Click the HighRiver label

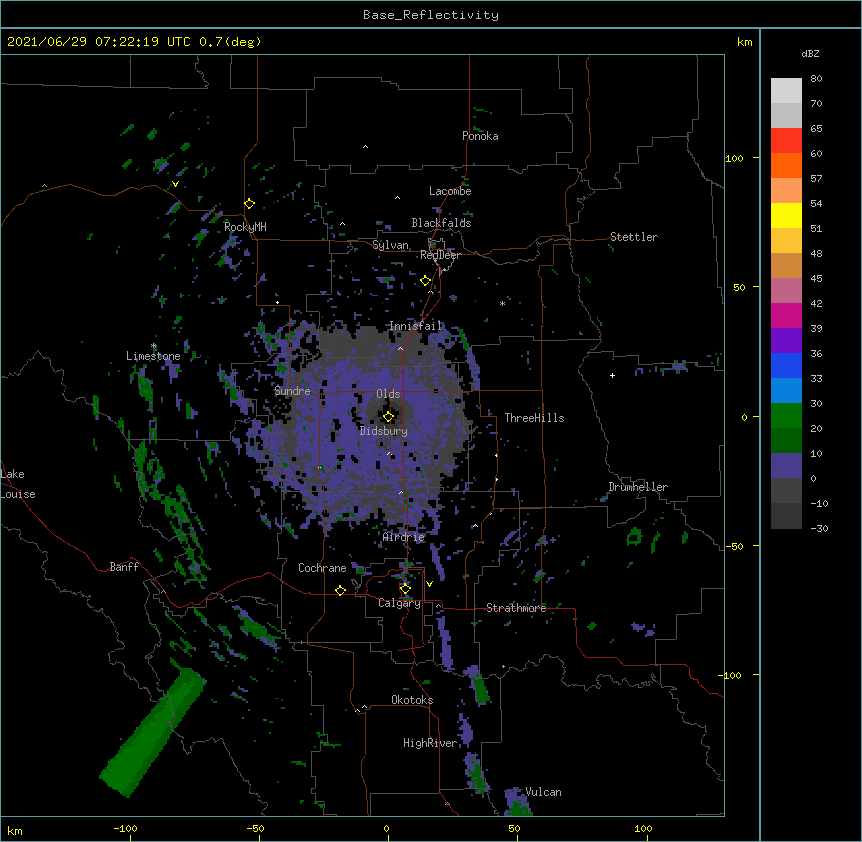pos(430,743)
